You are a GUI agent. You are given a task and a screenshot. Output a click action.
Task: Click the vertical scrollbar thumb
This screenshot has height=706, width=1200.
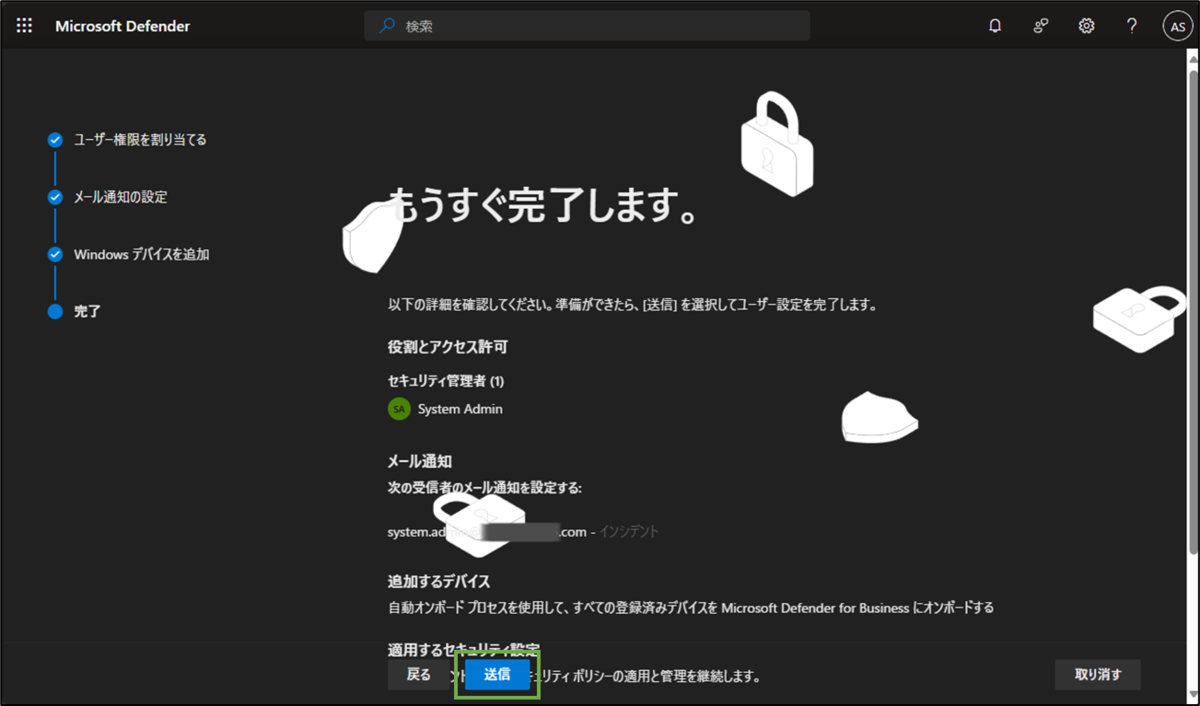point(1192,310)
